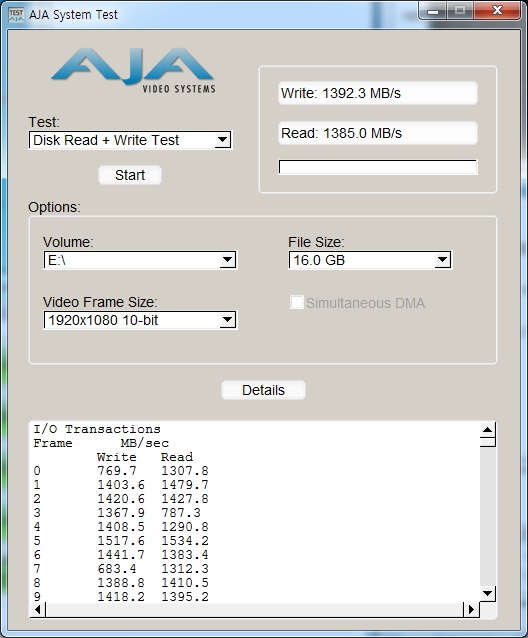Click the vertical scrollbar down arrow
This screenshot has height=638, width=528.
[487, 593]
